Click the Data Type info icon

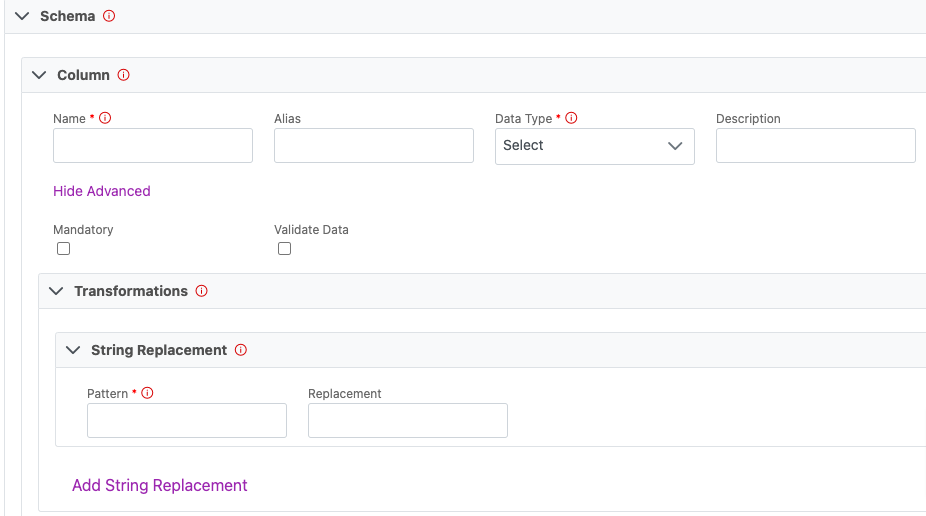click(571, 118)
